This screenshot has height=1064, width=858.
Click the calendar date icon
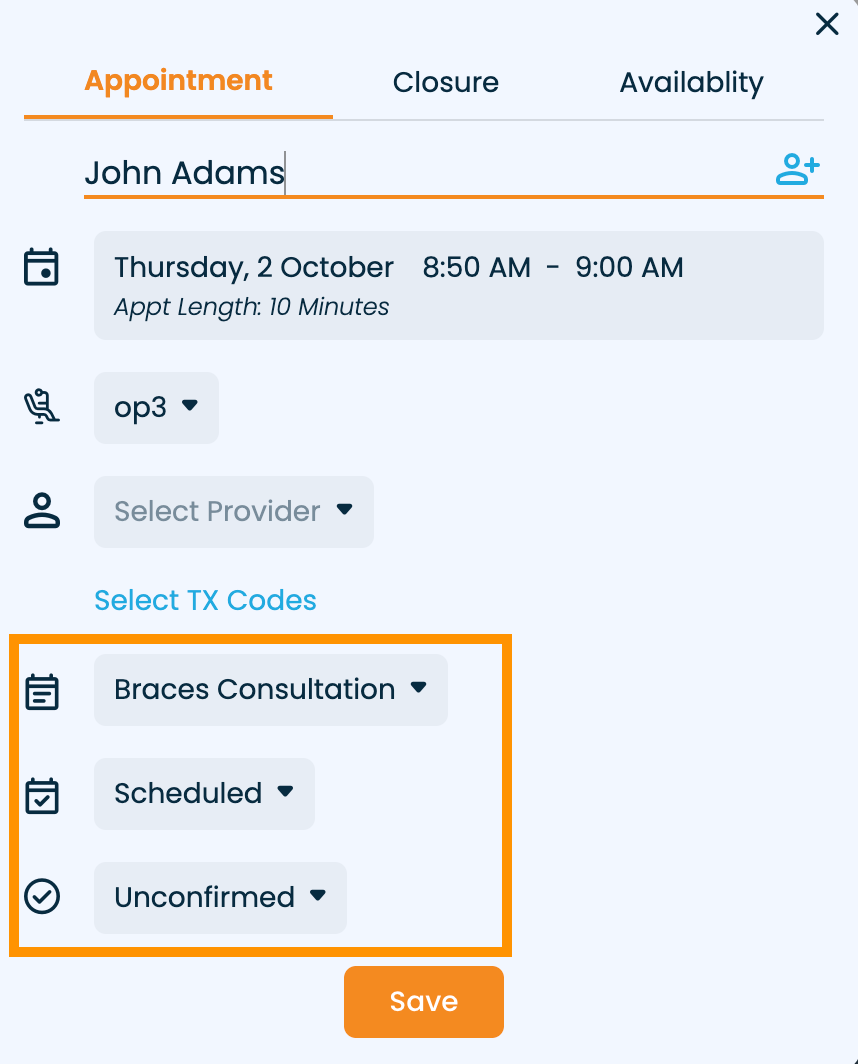42,267
